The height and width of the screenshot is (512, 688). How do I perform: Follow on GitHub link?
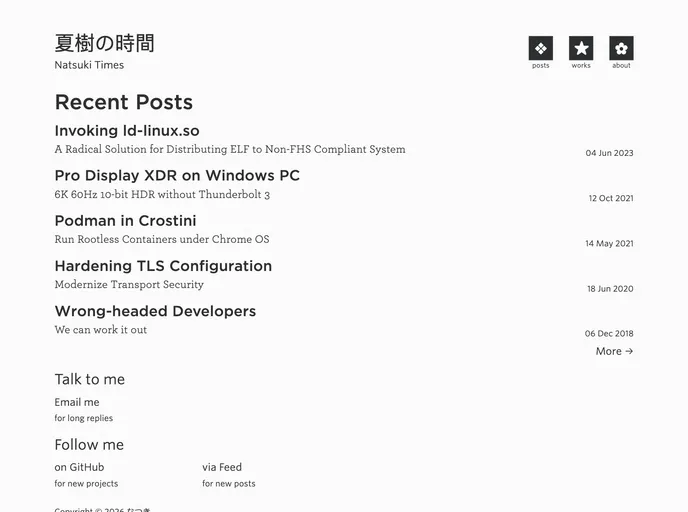click(79, 467)
